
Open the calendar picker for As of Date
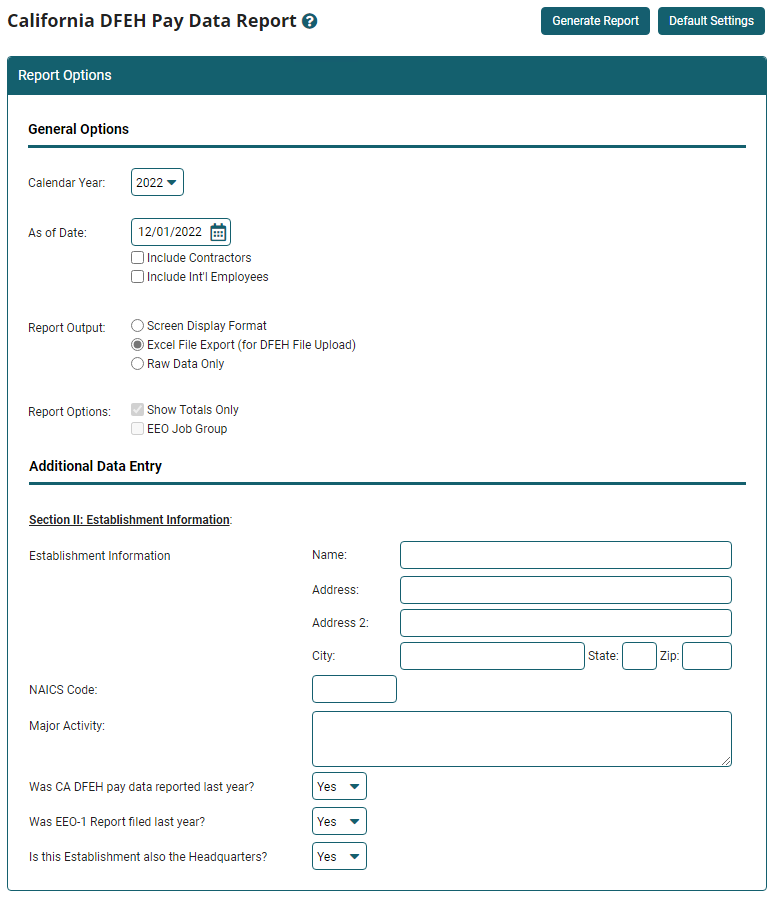click(x=218, y=232)
